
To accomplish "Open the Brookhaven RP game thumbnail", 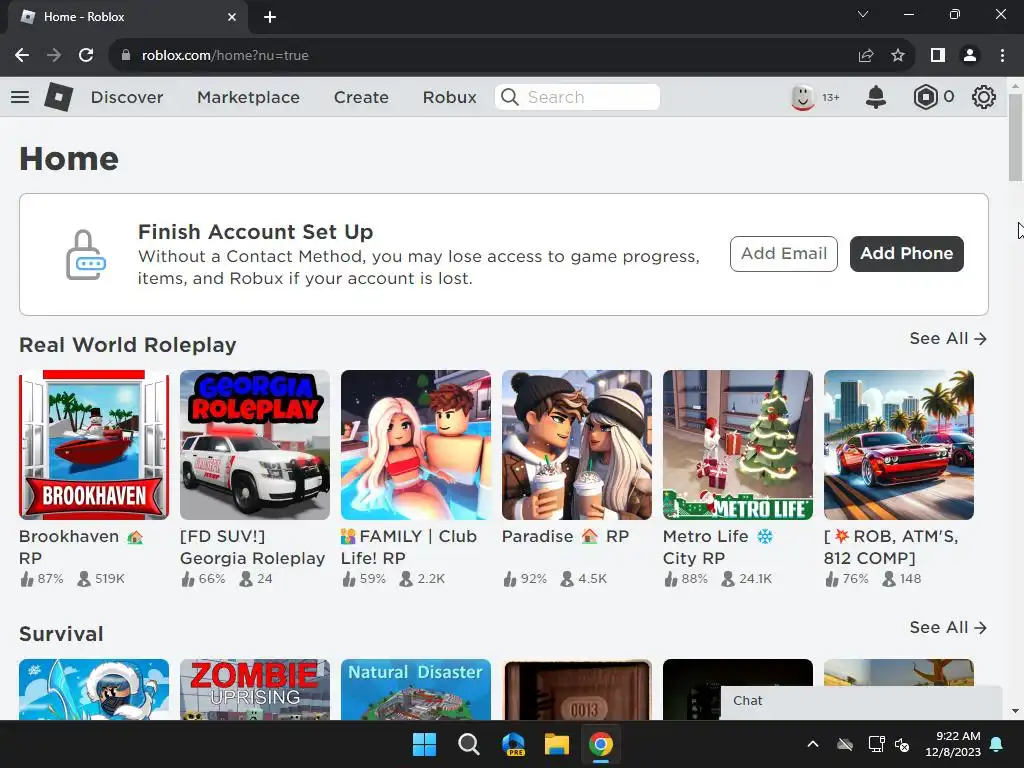I will coord(94,445).
